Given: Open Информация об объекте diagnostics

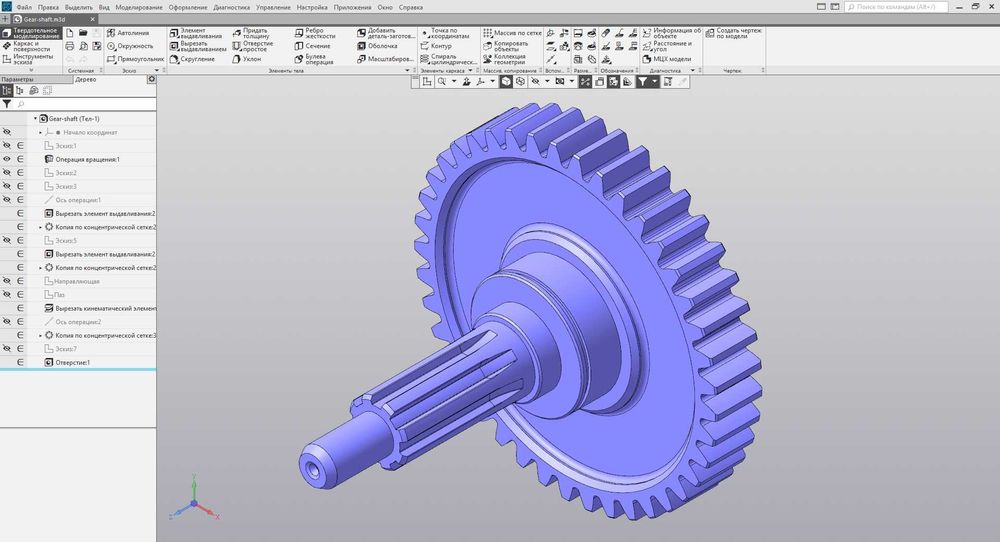Looking at the screenshot, I should point(672,33).
